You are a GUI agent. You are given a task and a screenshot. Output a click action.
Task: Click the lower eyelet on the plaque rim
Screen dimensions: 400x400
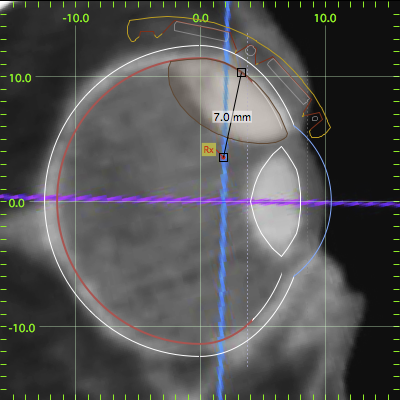click(x=315, y=118)
